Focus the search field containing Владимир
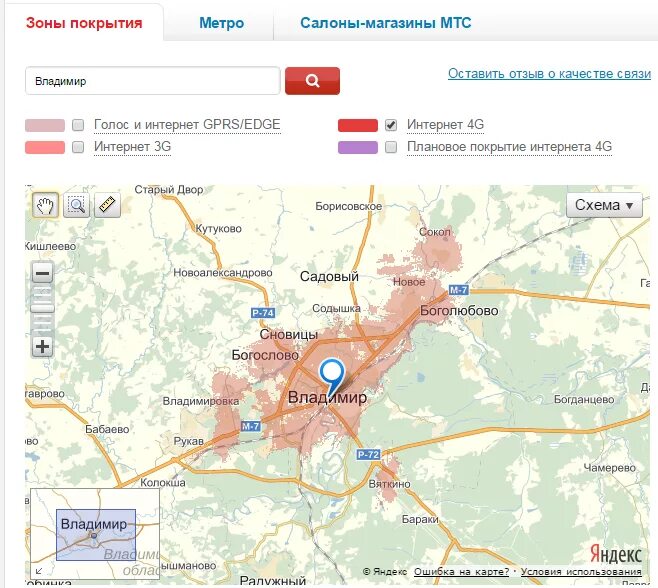Image resolution: width=658 pixels, height=588 pixels. click(x=153, y=81)
